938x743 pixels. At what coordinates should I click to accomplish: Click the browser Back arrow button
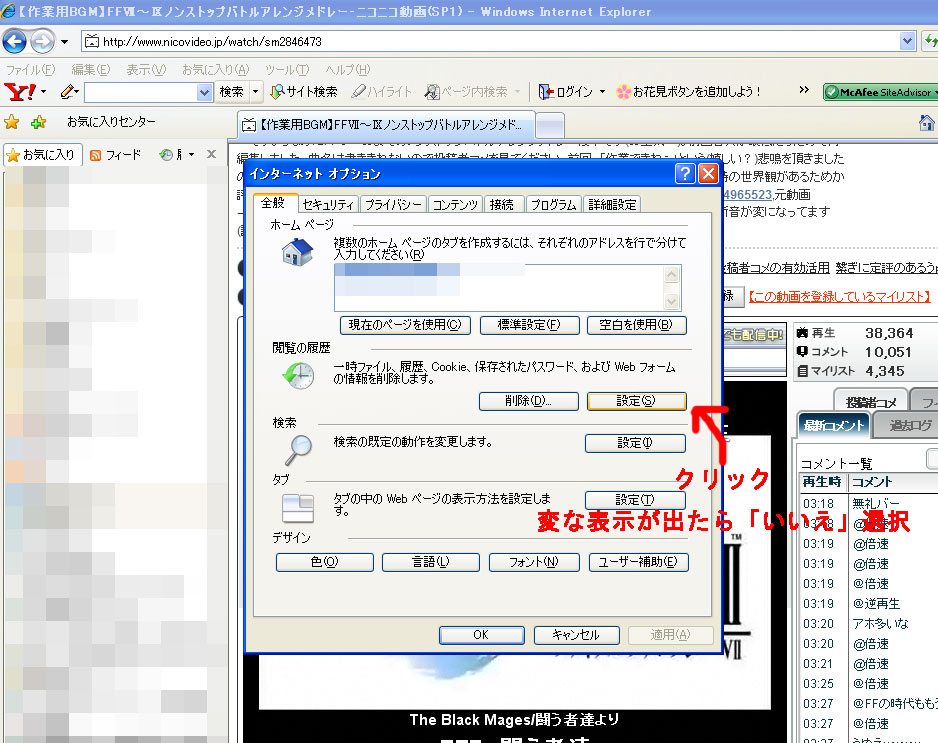pyautogui.click(x=15, y=41)
